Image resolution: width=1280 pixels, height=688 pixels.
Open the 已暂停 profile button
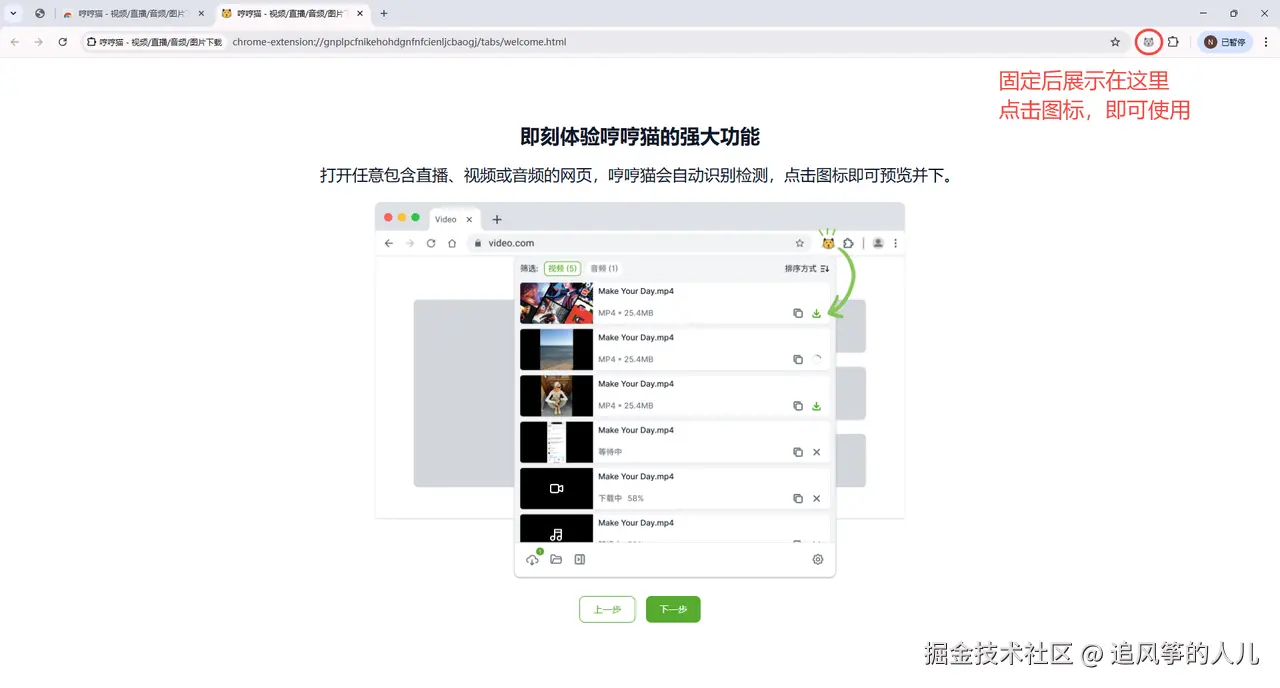1225,42
